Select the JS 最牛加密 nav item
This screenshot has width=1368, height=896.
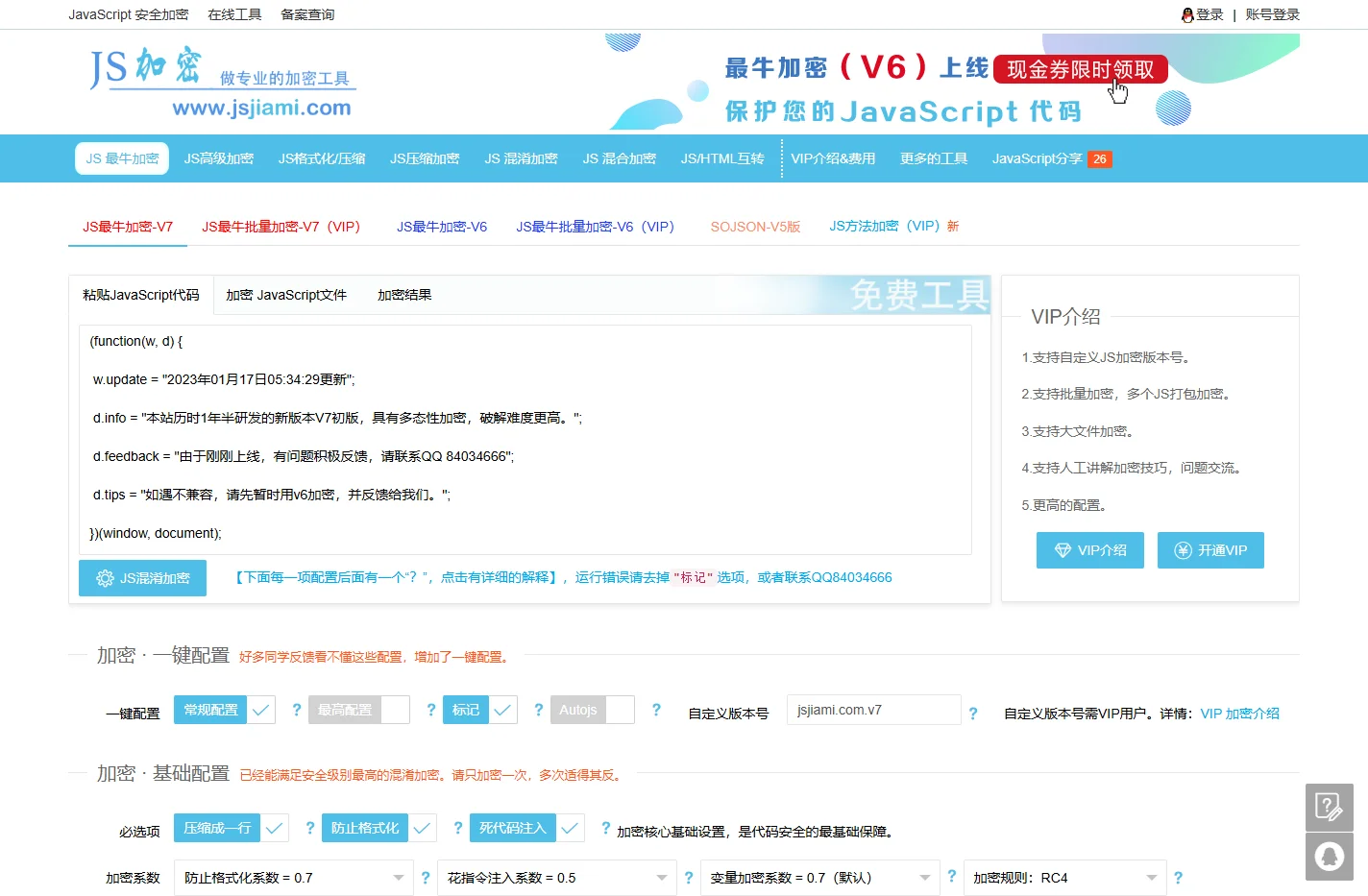click(x=122, y=158)
